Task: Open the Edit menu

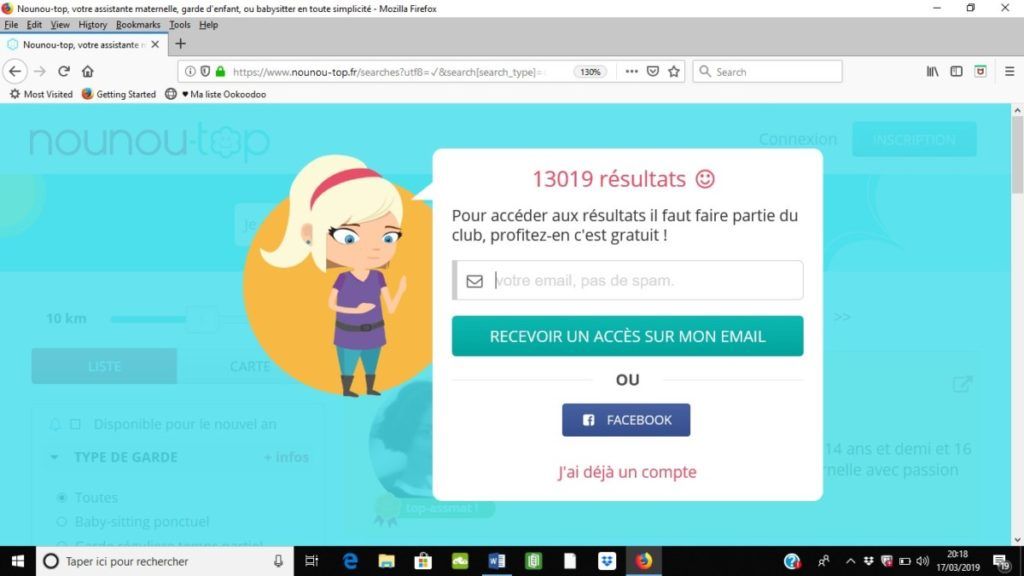Action: 34,25
